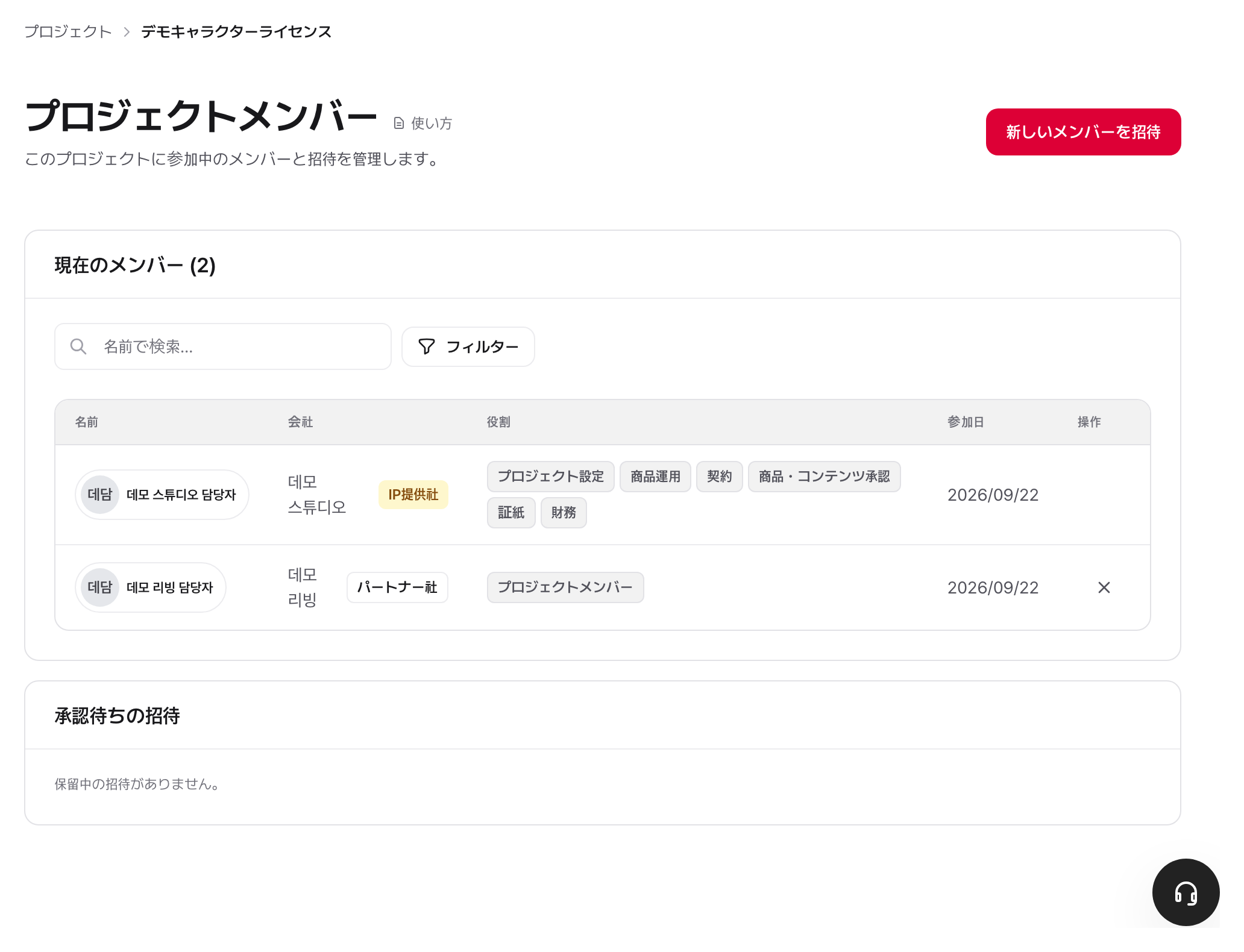Click join date in 데모 스튜디오 row

(x=993, y=495)
